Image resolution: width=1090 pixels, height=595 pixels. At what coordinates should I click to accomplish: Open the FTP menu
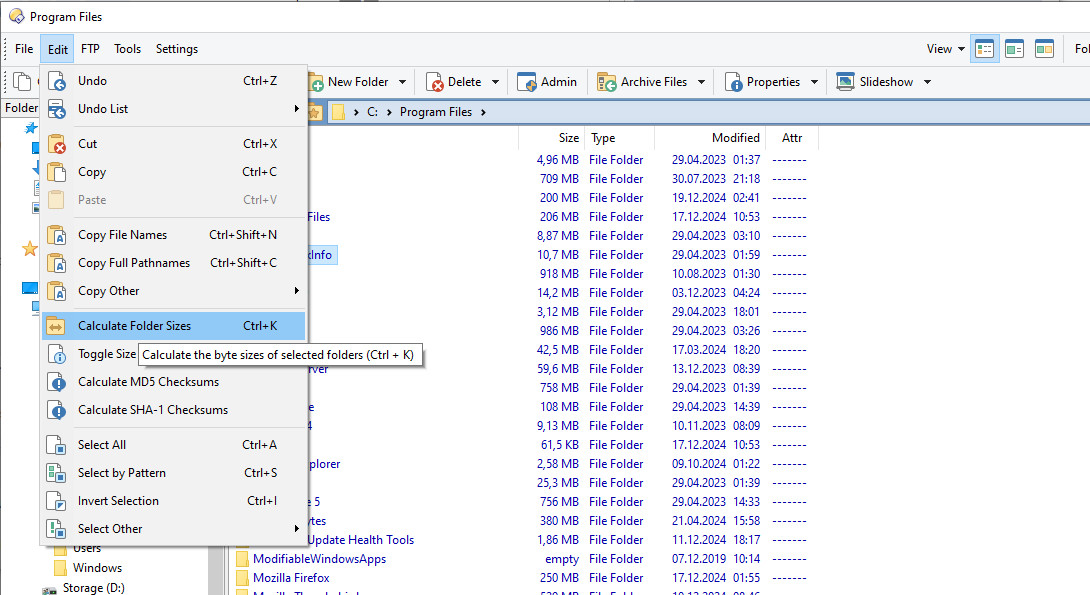point(90,49)
